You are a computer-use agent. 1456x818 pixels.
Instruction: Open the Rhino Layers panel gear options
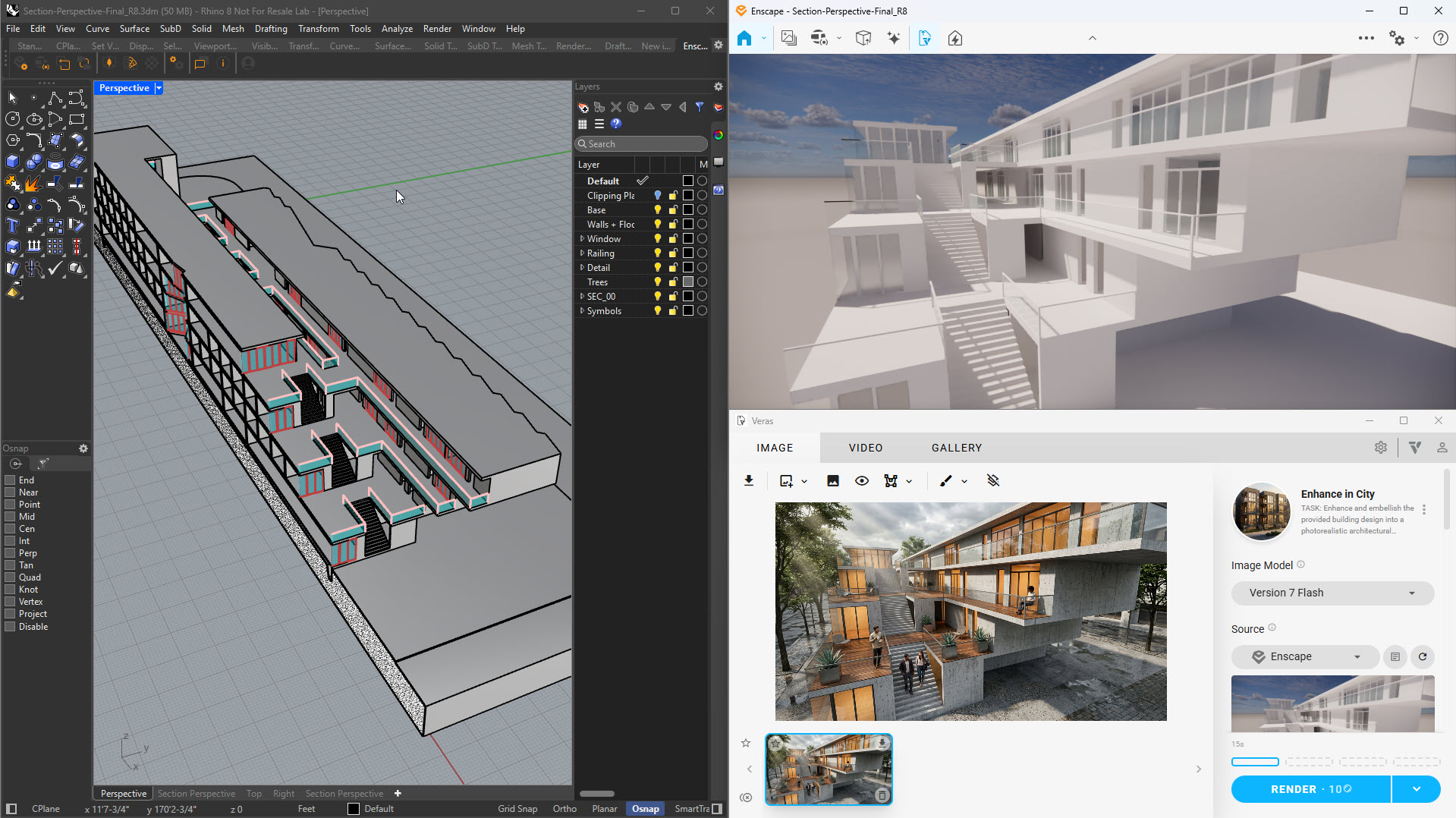(719, 87)
